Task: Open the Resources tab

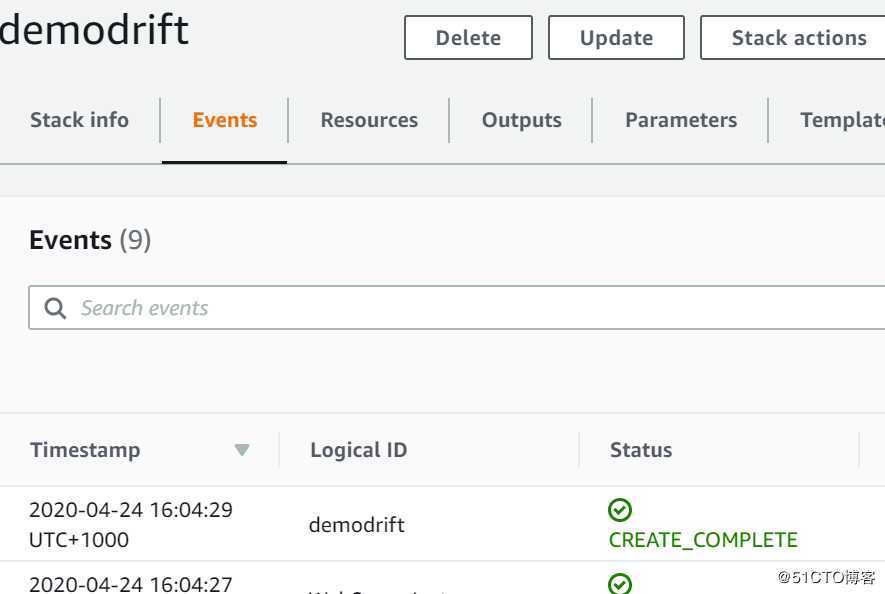Action: pyautogui.click(x=369, y=120)
